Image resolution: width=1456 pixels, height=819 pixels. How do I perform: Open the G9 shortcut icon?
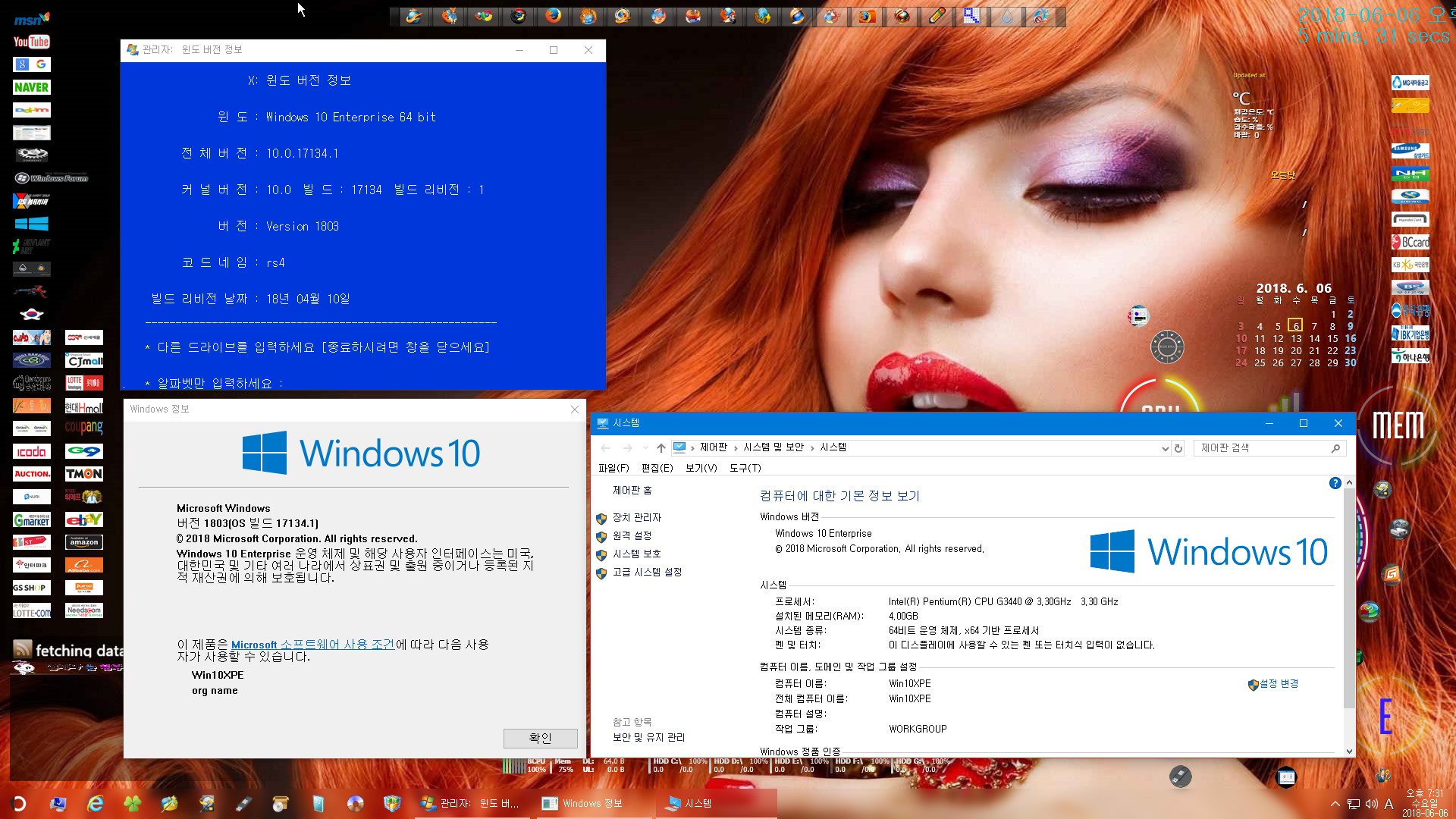click(x=84, y=451)
